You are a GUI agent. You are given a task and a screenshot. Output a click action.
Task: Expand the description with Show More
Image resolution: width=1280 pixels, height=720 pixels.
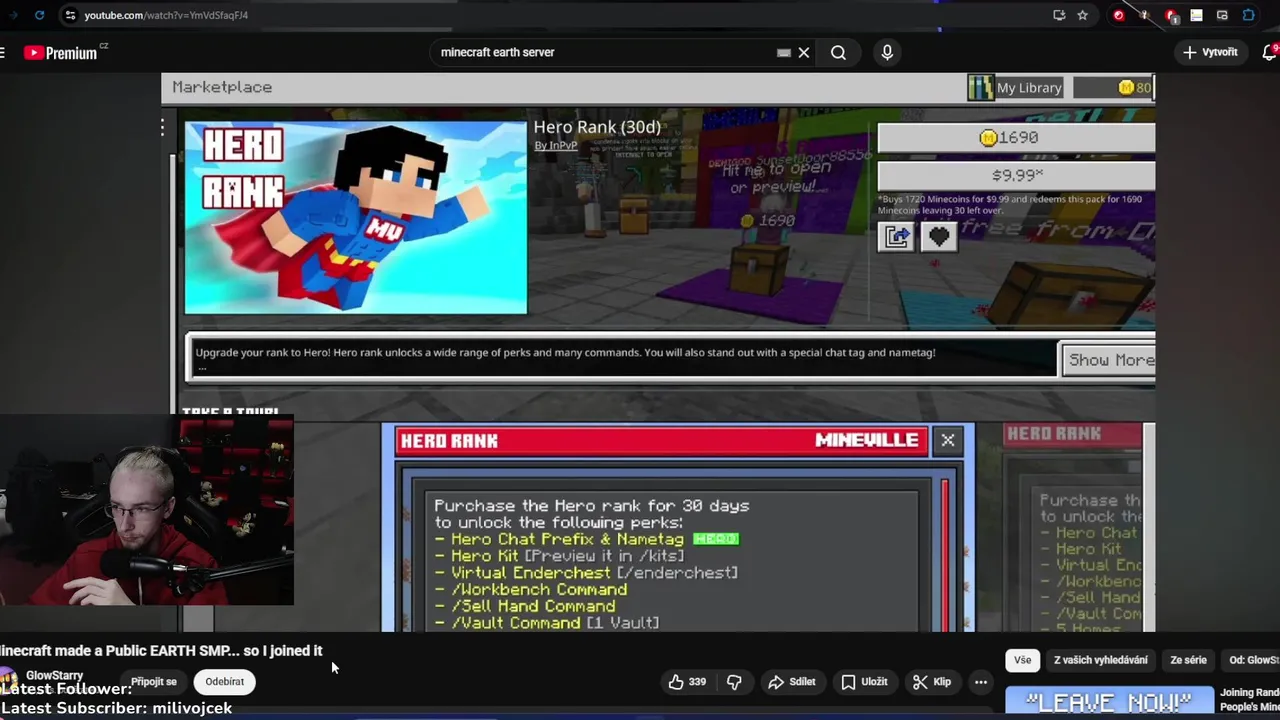1108,360
